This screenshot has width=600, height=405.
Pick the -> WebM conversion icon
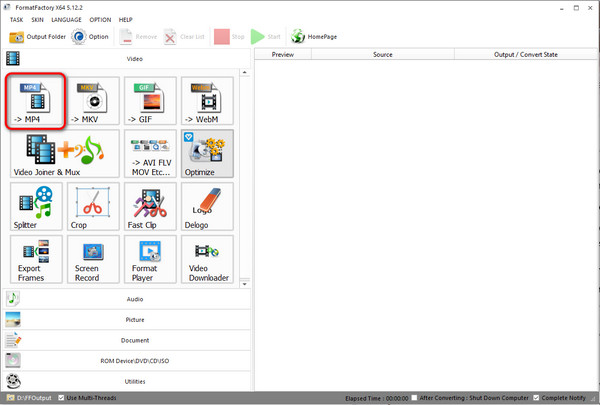pyautogui.click(x=207, y=101)
